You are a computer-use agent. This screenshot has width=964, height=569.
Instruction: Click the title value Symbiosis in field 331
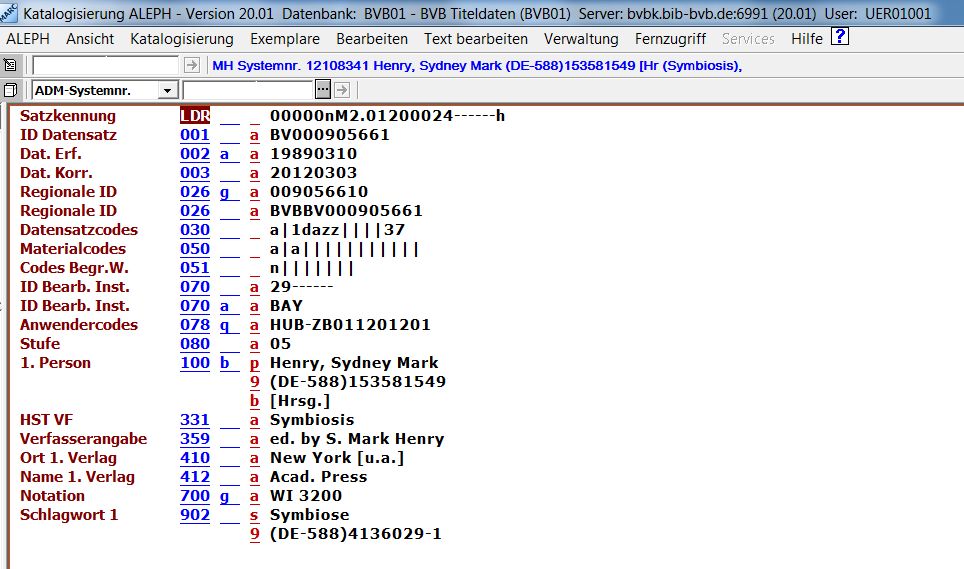point(312,420)
